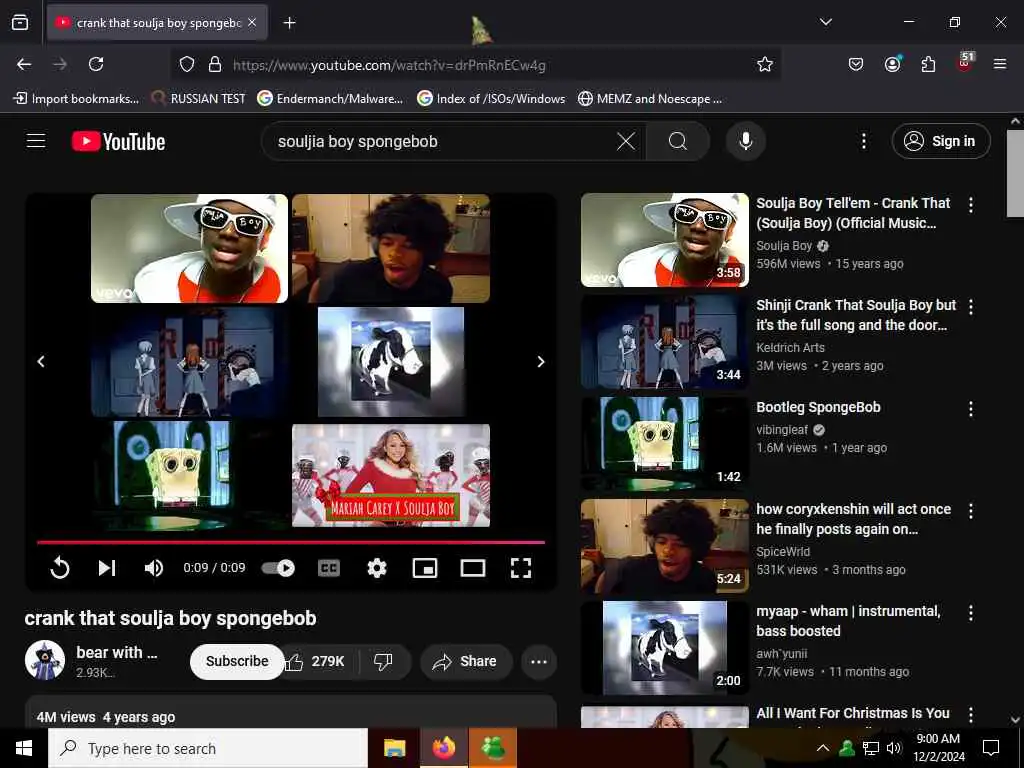Open Mariah Carey X Soulja Boy end-screen video
The height and width of the screenshot is (768, 1024).
coord(391,475)
